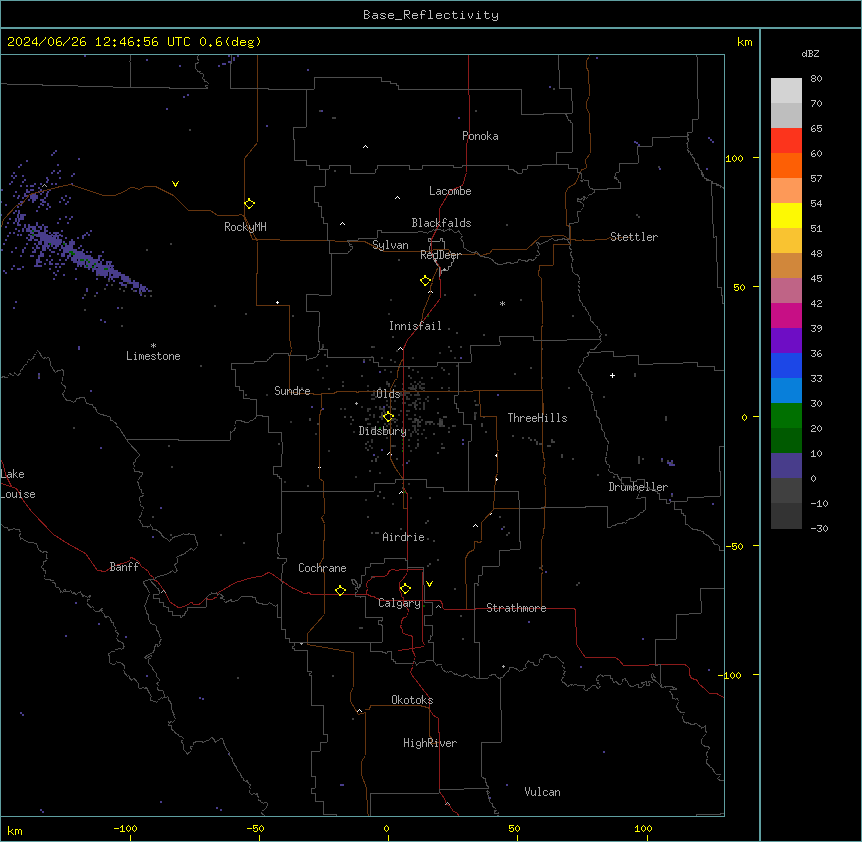Click the green 30 dBZ legend swatch
This screenshot has height=842, width=862.
[786, 416]
